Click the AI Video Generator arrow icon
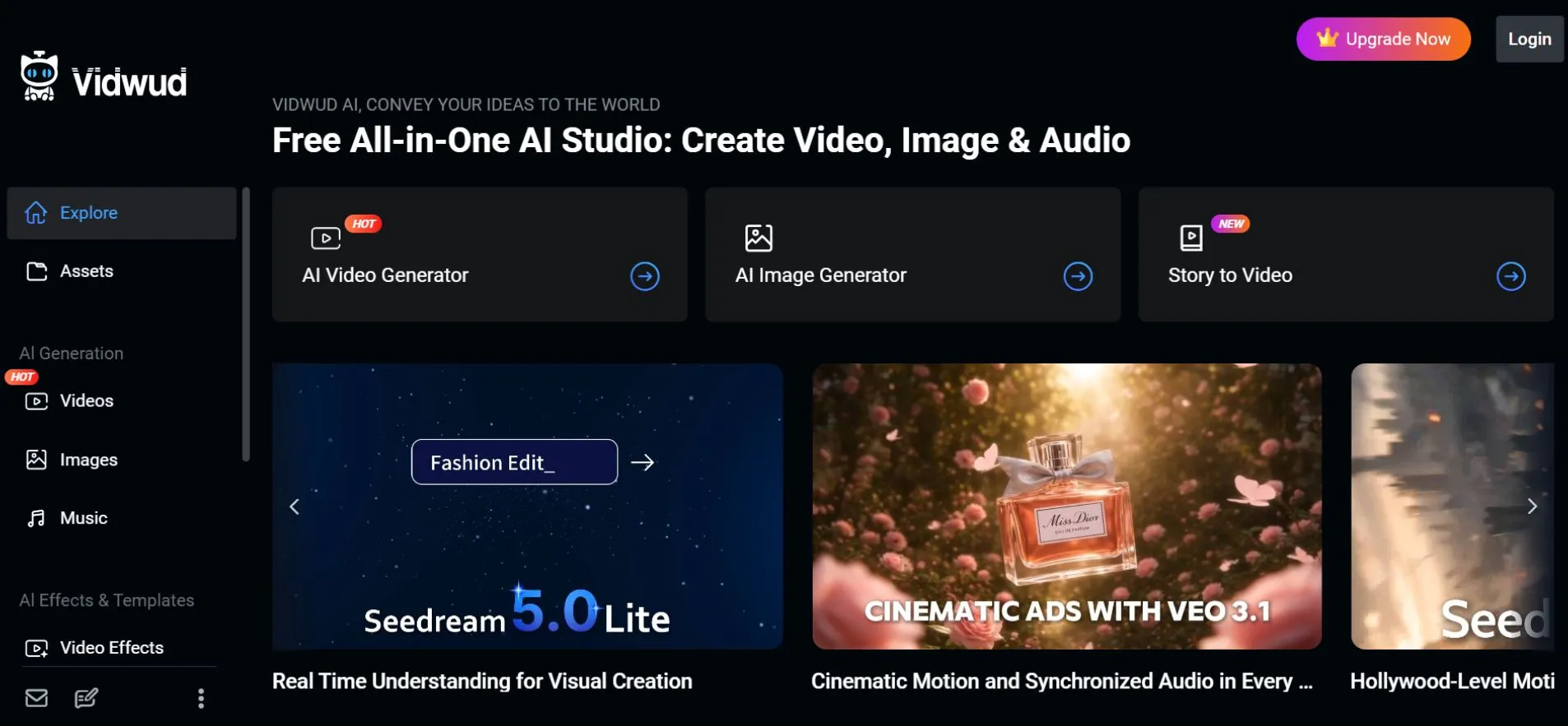The width and height of the screenshot is (1568, 726). click(x=645, y=276)
